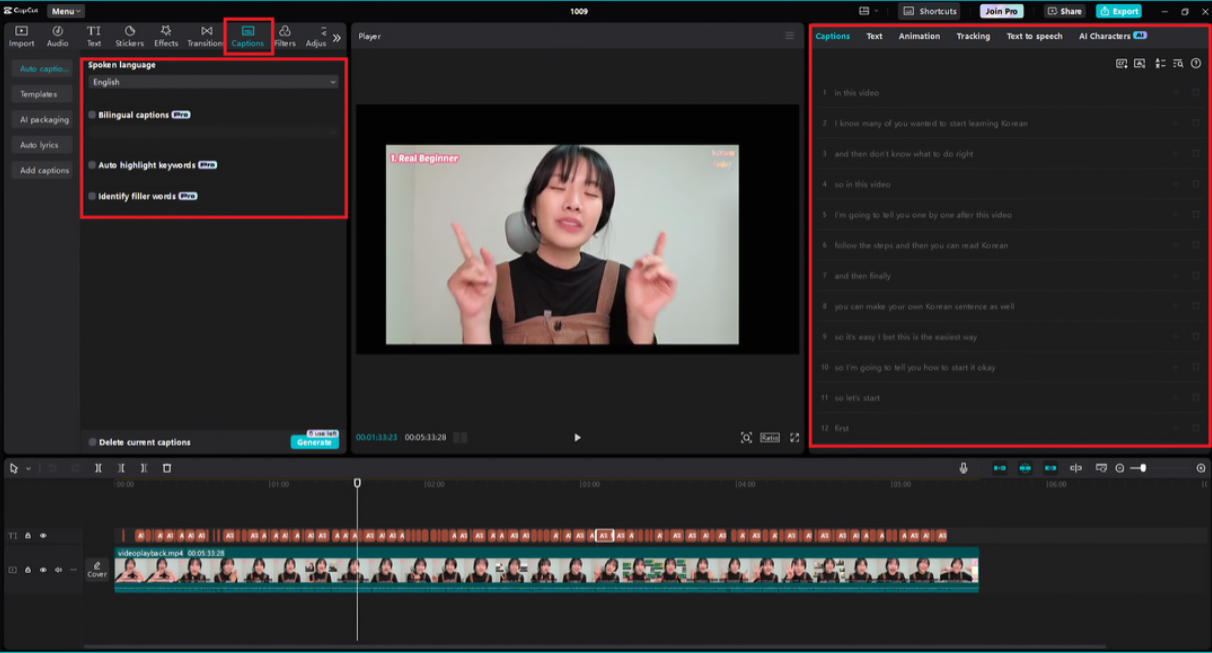Select AI packaging in captions sidebar
1212x653 pixels.
[x=44, y=120]
